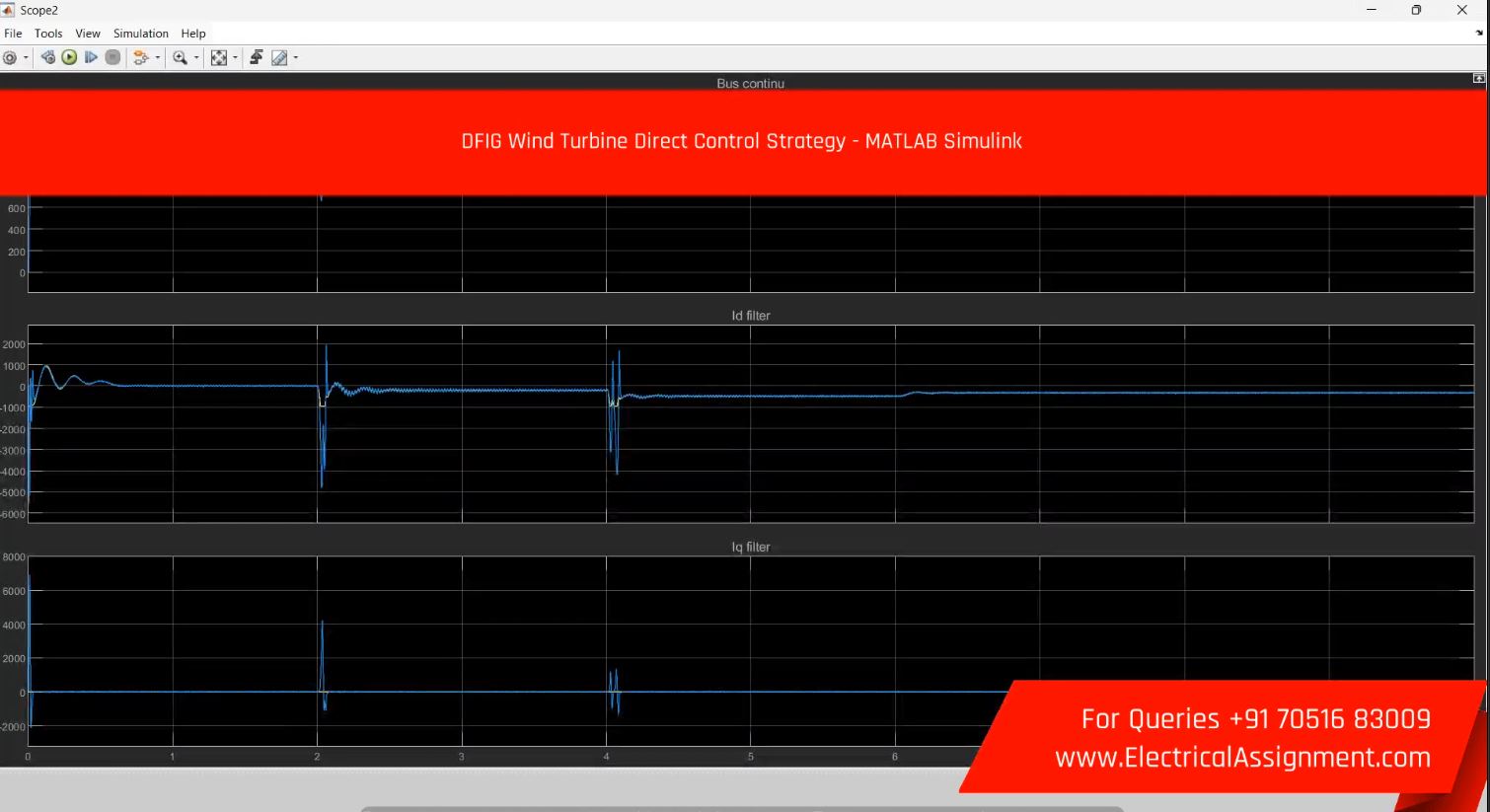Click the small dock arrow at the menu bar's end
This screenshot has height=812, width=1490.
(1479, 33)
